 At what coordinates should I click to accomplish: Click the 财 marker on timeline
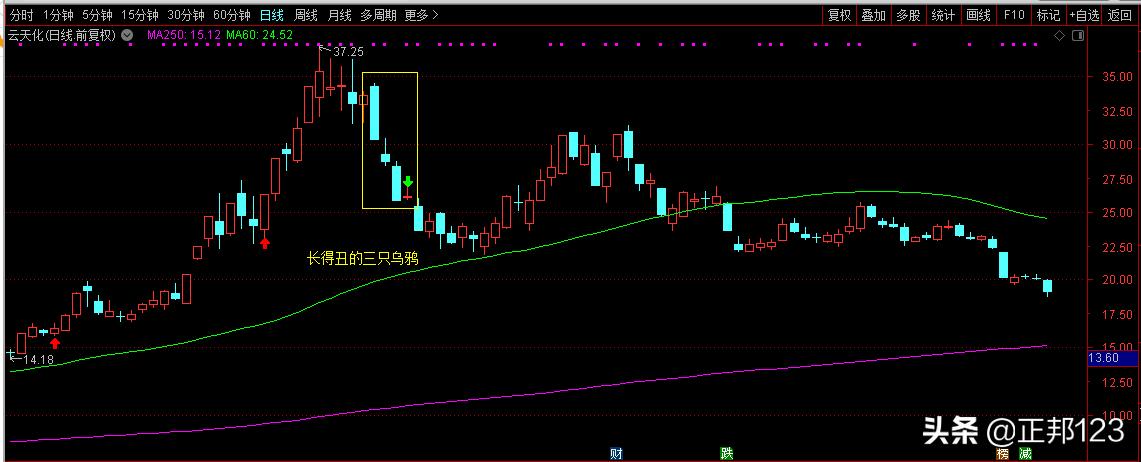click(616, 454)
